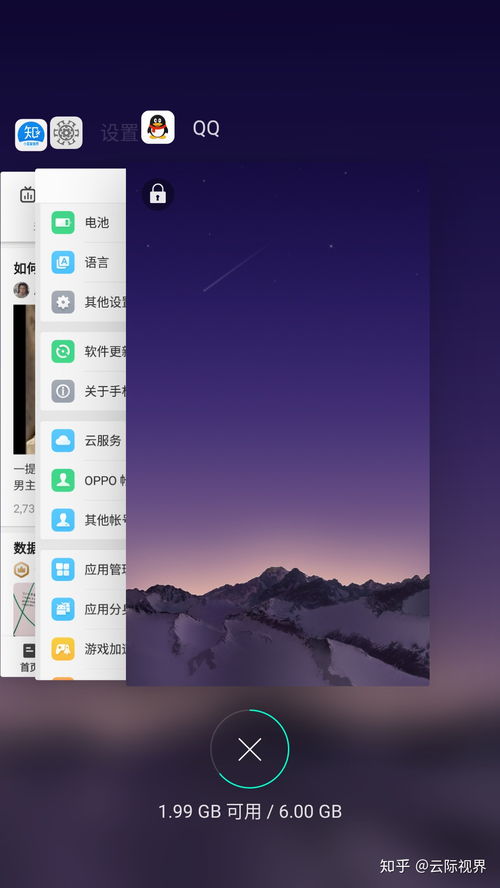Viewport: 500px width, 888px height.
Task: Toggle the lock on QQ card
Action: 157,194
